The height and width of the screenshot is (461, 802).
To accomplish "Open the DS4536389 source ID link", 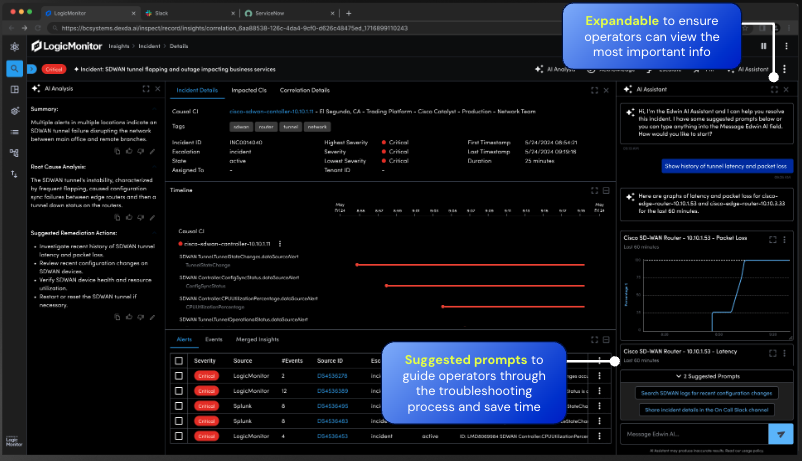I will 332,391.
